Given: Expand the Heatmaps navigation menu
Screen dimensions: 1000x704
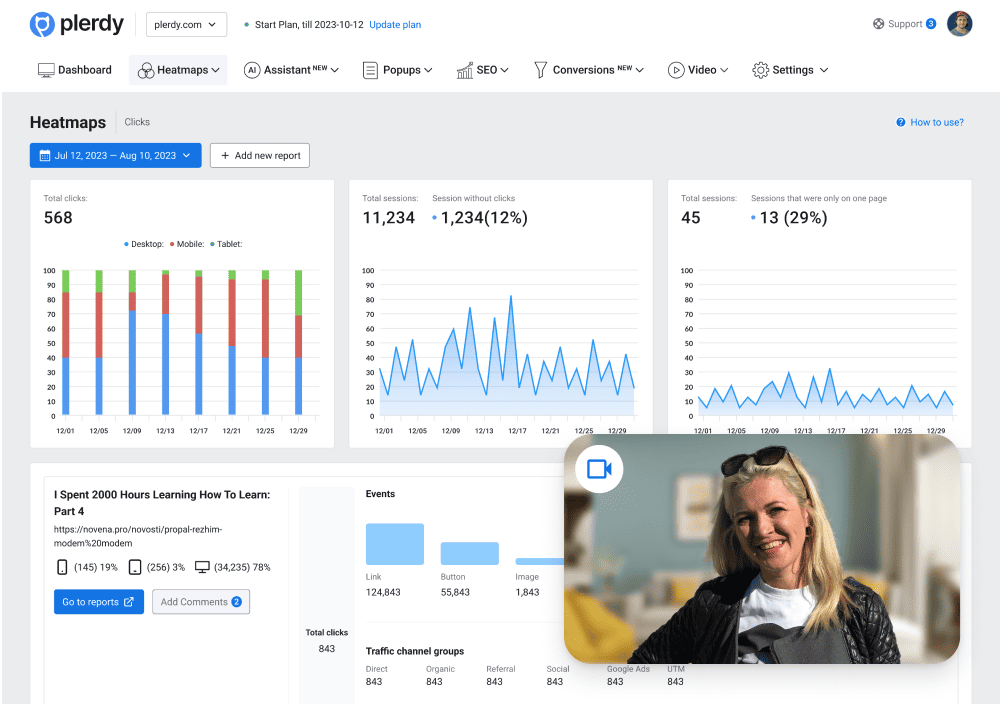Looking at the screenshot, I should coord(178,70).
